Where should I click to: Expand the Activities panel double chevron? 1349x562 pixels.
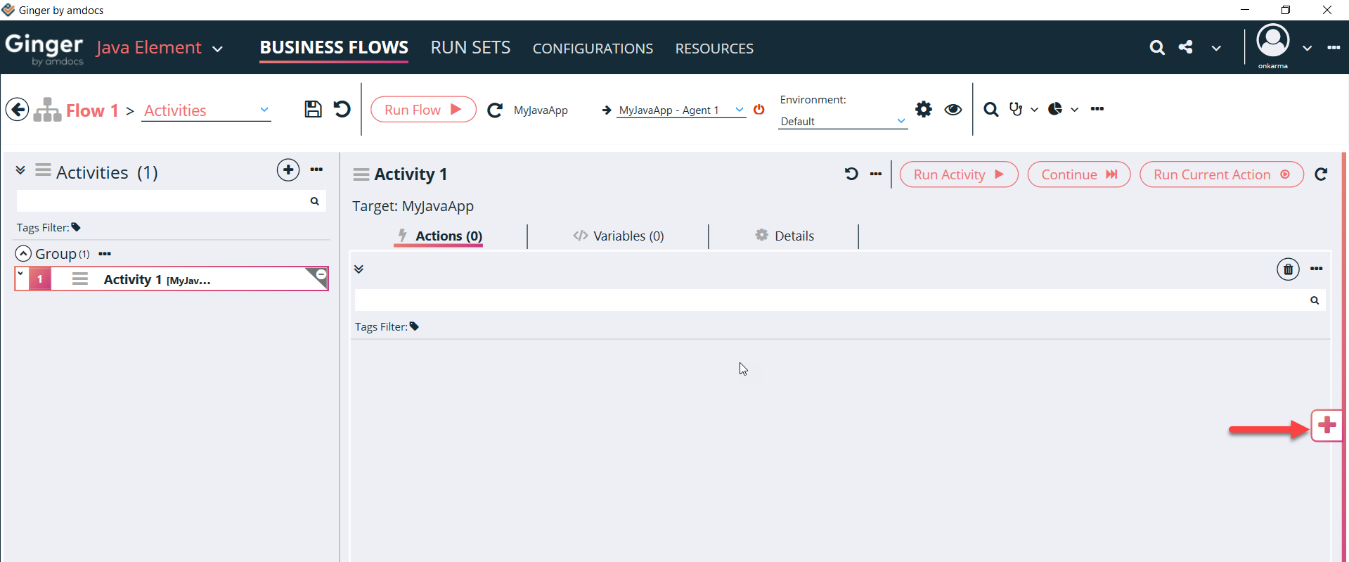[20, 170]
